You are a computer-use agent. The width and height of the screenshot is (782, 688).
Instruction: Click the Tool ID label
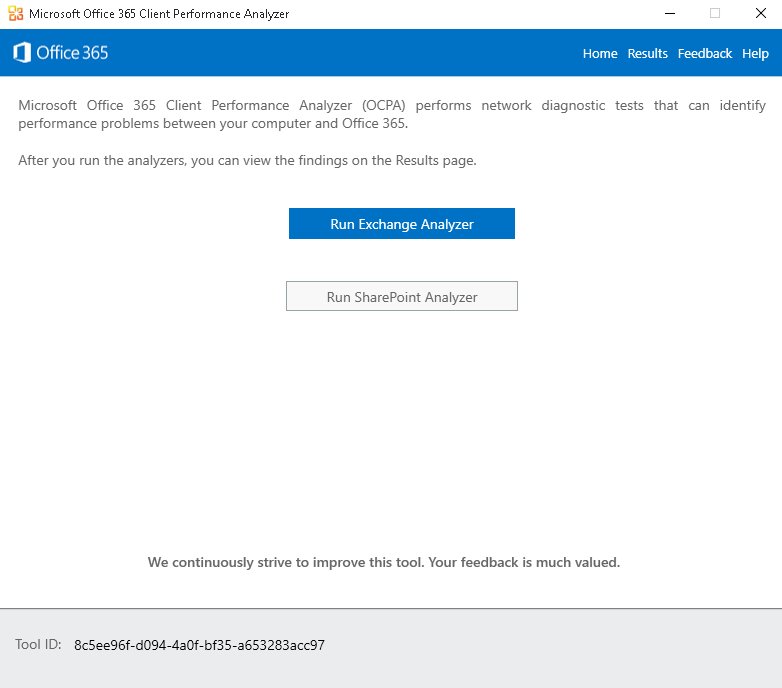(38, 644)
